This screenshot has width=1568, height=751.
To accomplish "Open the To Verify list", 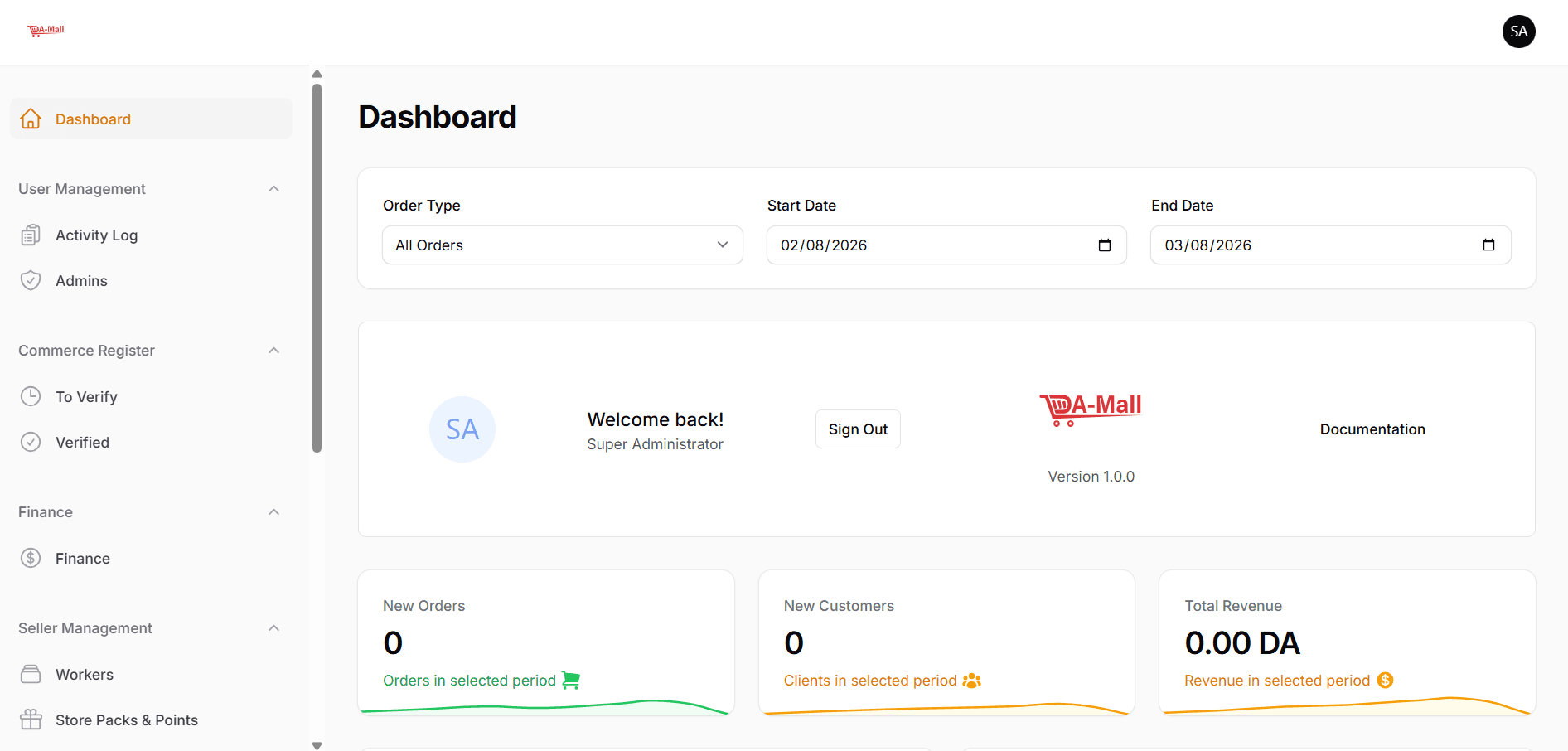I will 151,397.
